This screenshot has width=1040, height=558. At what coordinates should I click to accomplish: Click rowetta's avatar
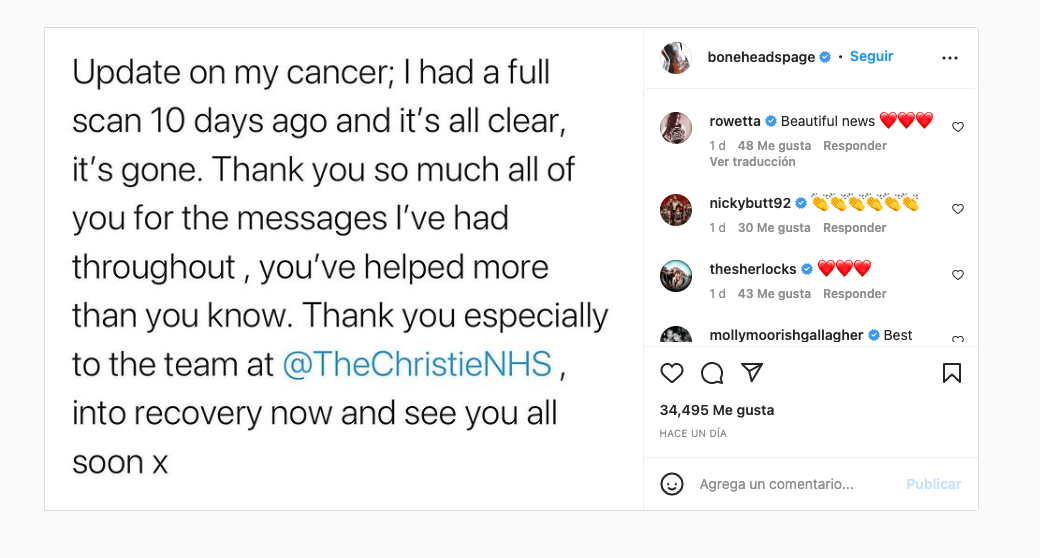[x=677, y=127]
